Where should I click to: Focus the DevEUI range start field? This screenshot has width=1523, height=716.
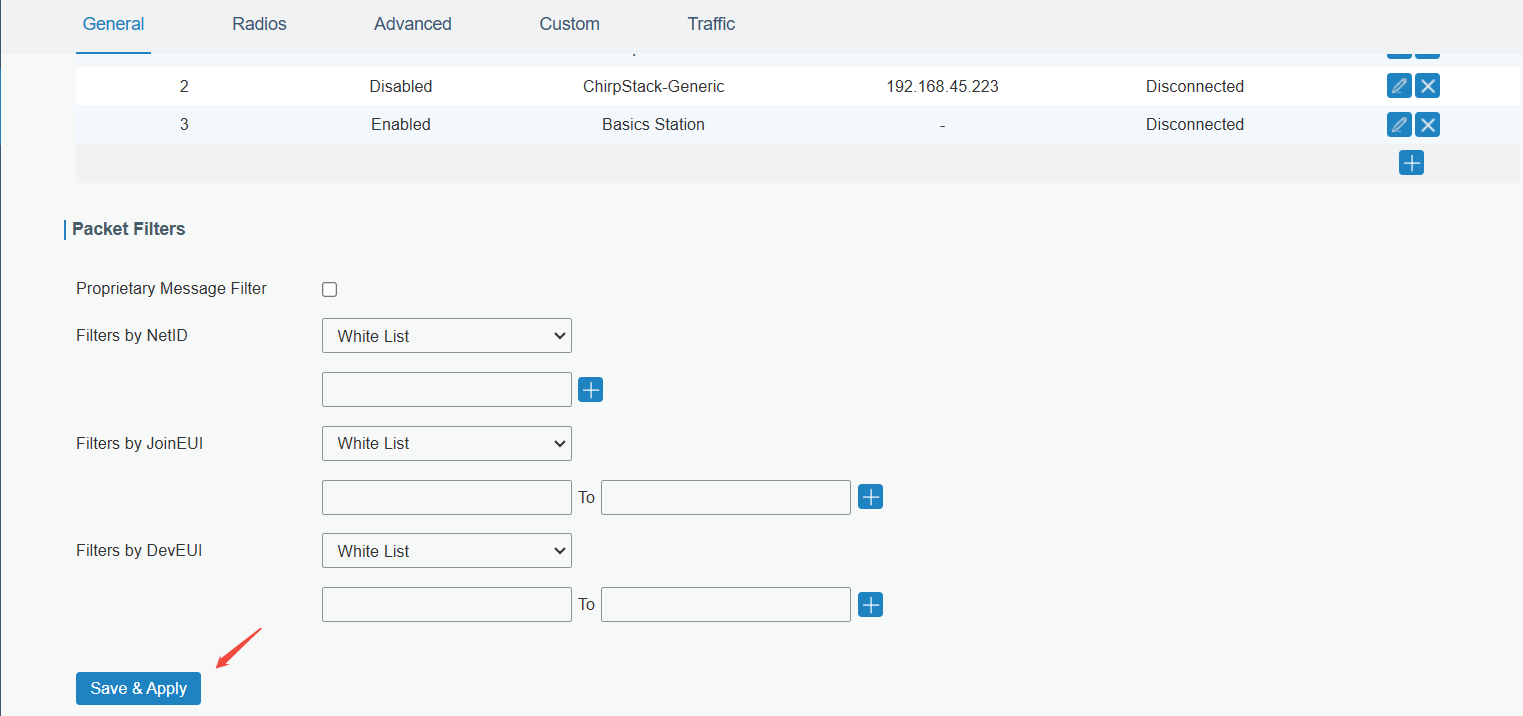(x=447, y=605)
